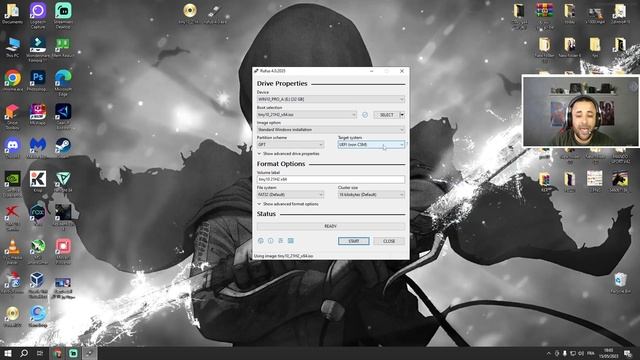
Task: Click the READY status progress bar
Action: click(331, 226)
